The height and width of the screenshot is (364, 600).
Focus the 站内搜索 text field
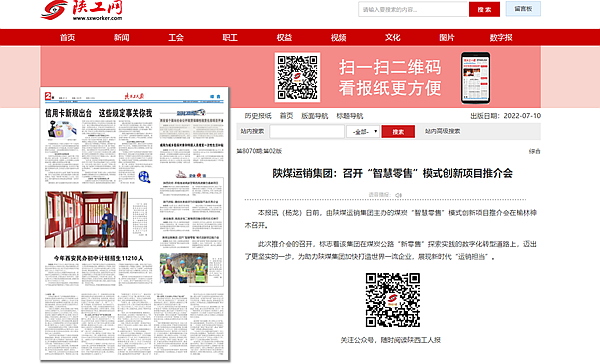tap(307, 132)
